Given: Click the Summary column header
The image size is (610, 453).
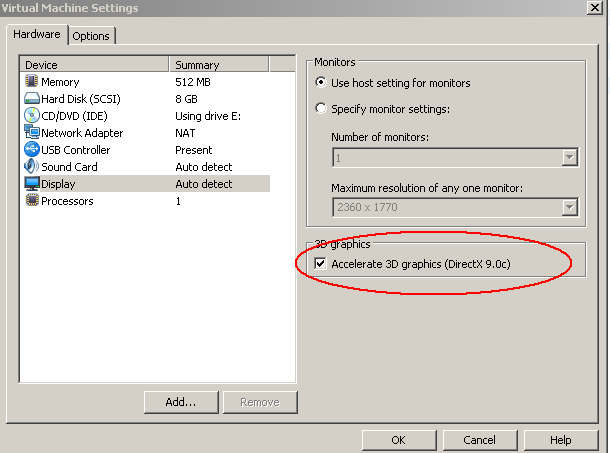Looking at the screenshot, I should 218,65.
